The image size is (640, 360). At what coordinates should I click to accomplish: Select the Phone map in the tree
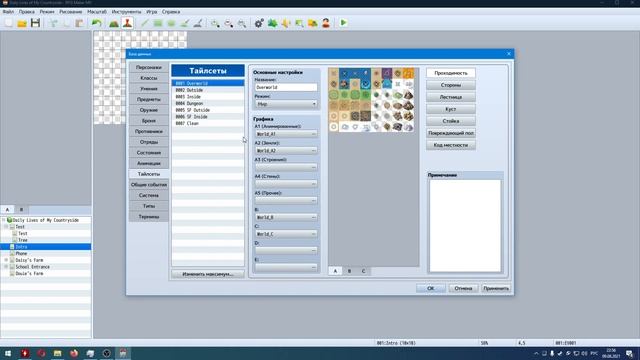pos(21,253)
